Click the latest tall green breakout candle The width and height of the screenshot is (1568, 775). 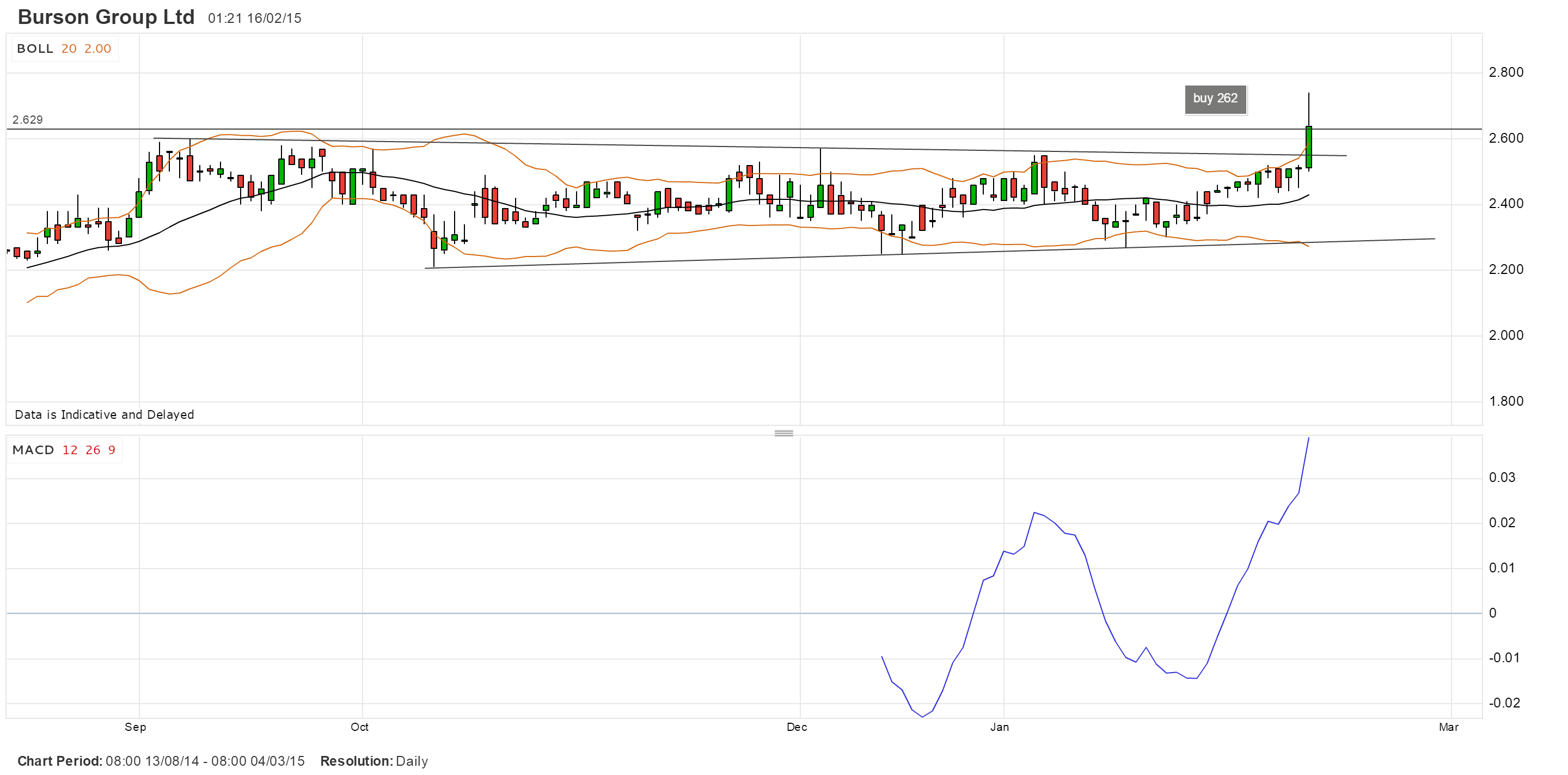click(1308, 147)
